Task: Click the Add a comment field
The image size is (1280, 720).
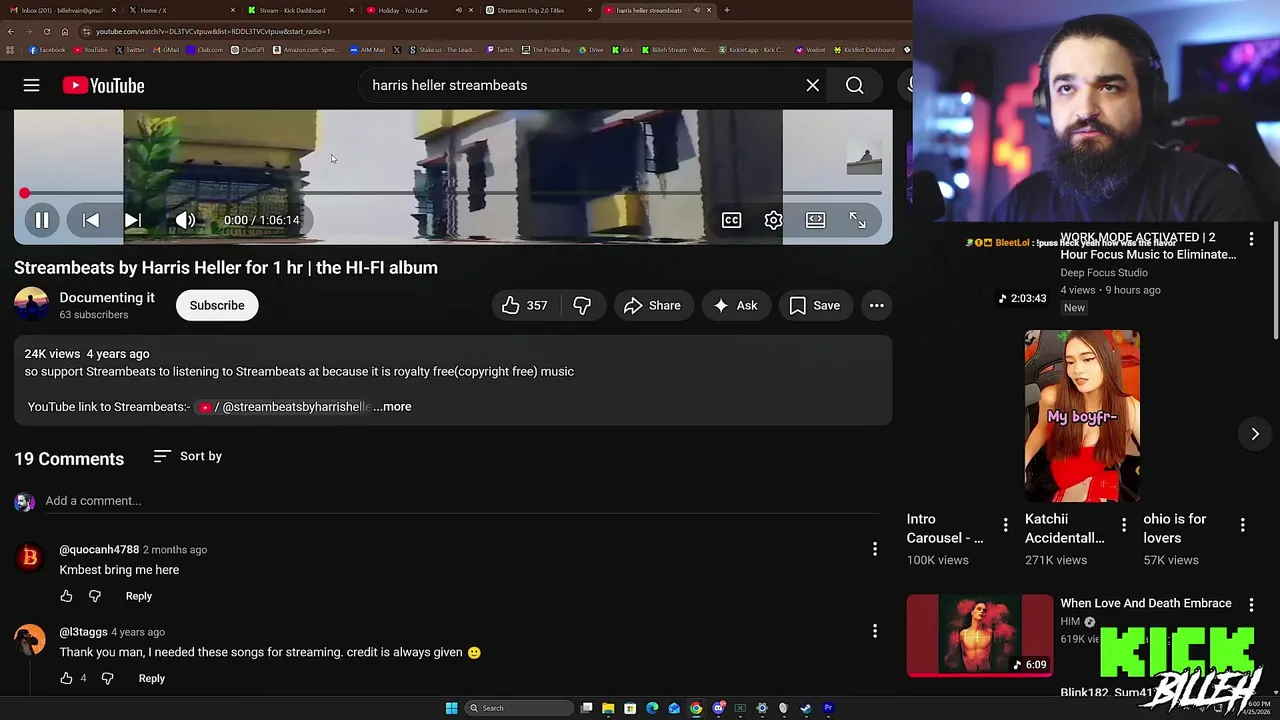Action: pos(460,501)
